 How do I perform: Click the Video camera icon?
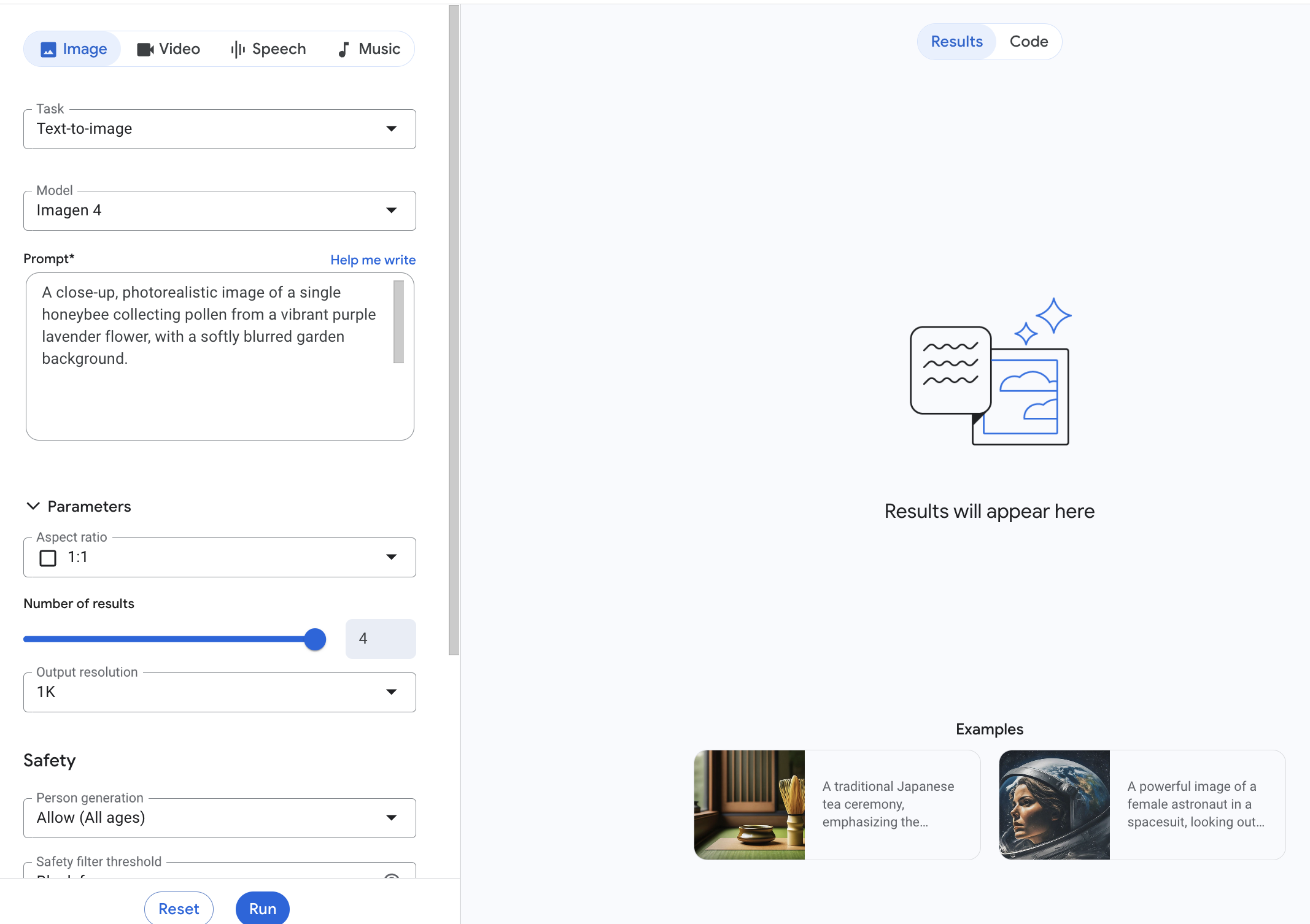pos(145,48)
